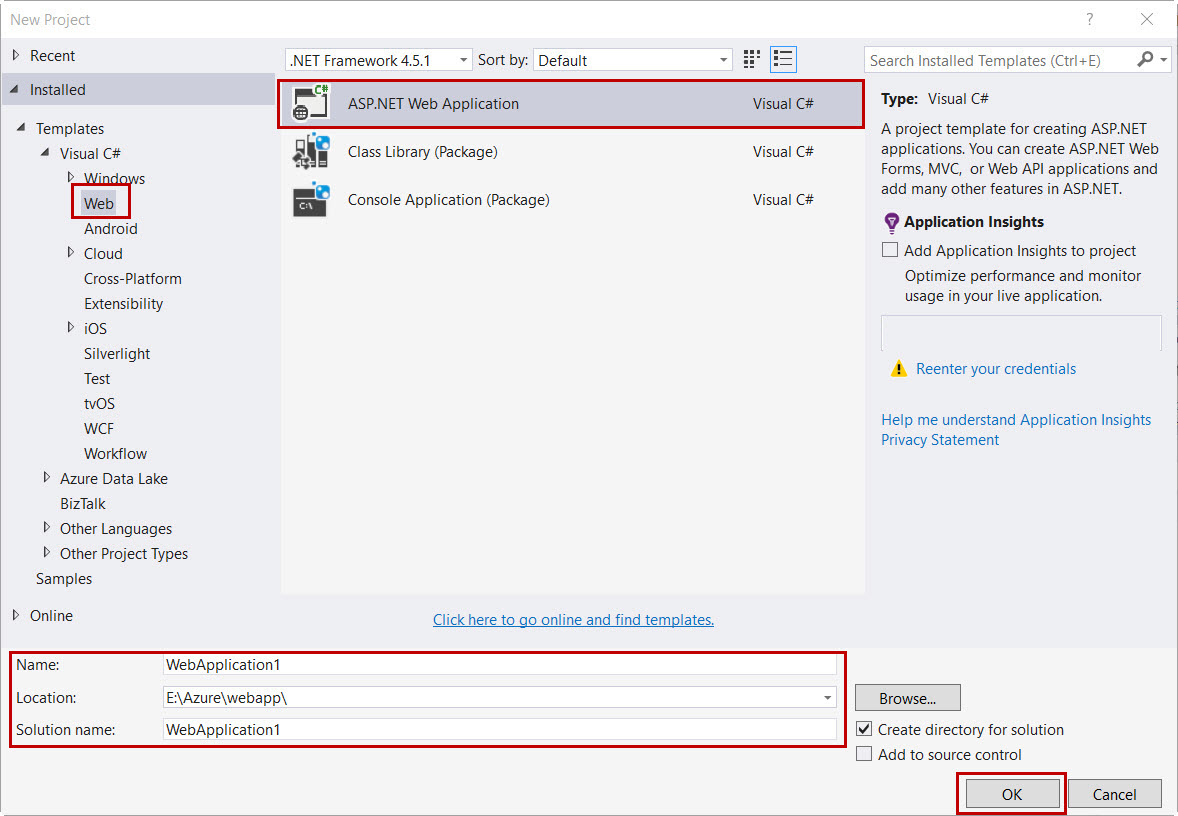Select the Workflow template category
This screenshot has width=1178, height=816.
[x=115, y=454]
